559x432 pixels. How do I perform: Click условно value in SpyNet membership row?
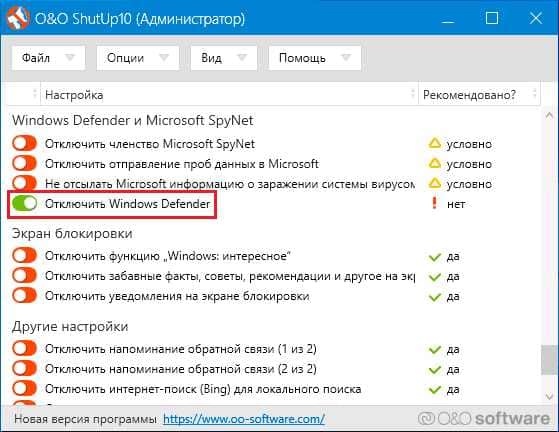pyautogui.click(x=469, y=144)
